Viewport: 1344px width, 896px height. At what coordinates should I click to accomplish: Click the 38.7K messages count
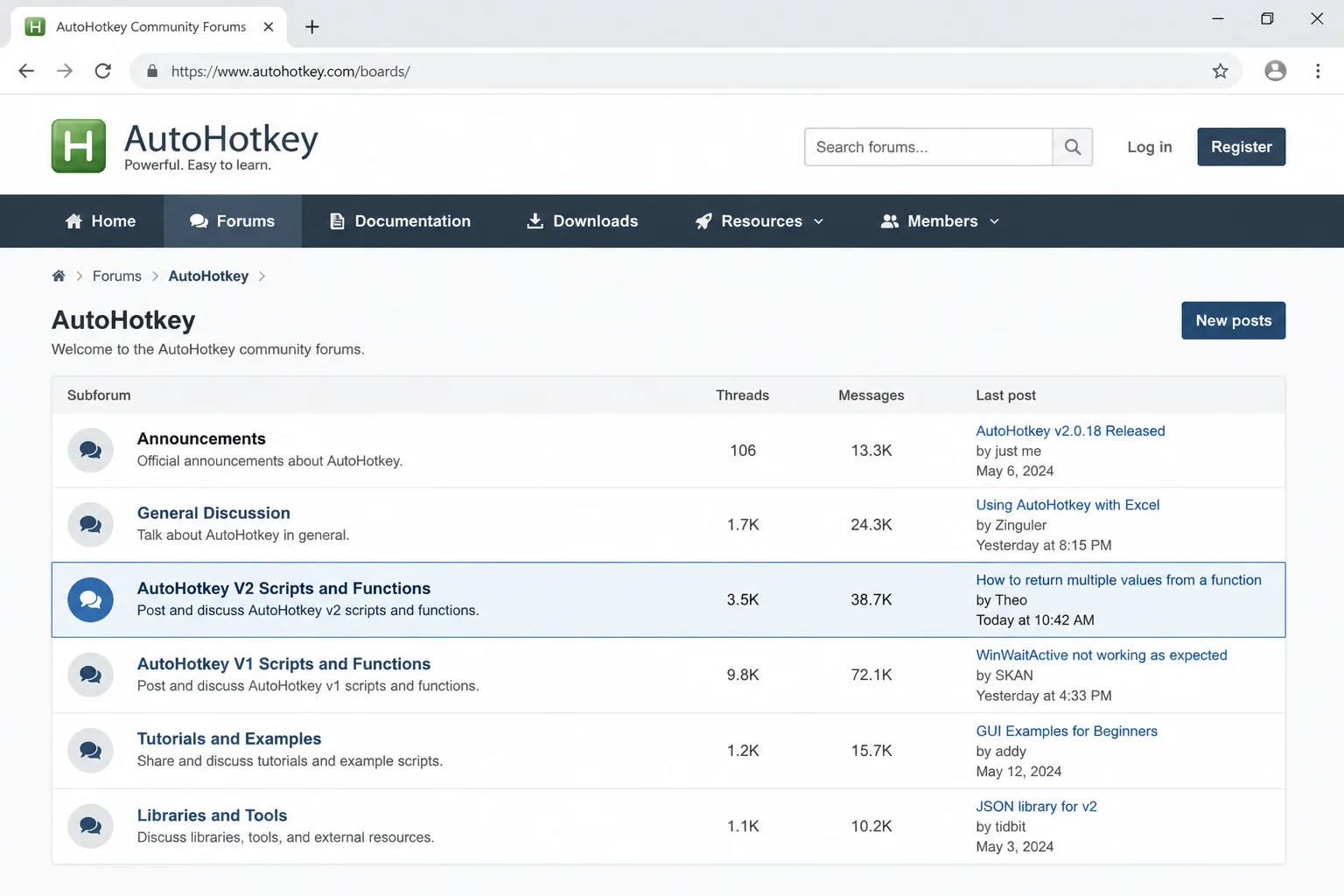point(871,600)
